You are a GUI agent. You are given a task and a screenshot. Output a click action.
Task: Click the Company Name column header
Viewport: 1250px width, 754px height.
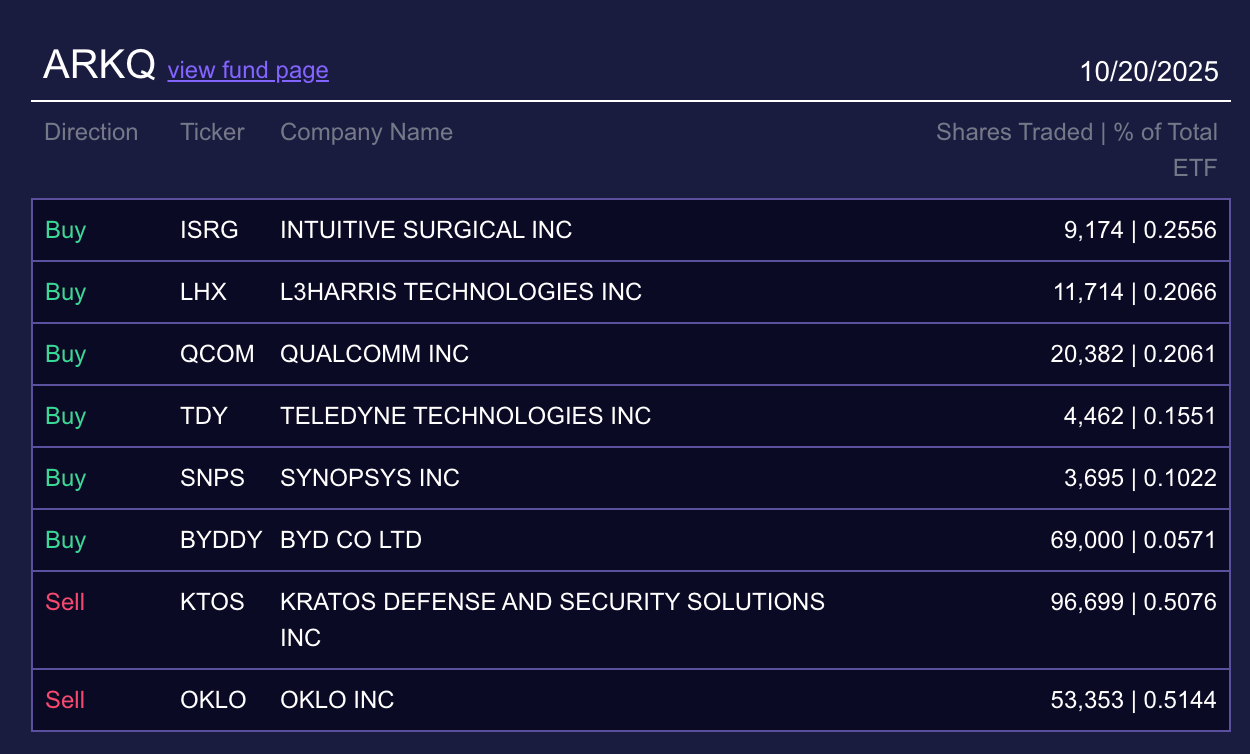point(366,132)
